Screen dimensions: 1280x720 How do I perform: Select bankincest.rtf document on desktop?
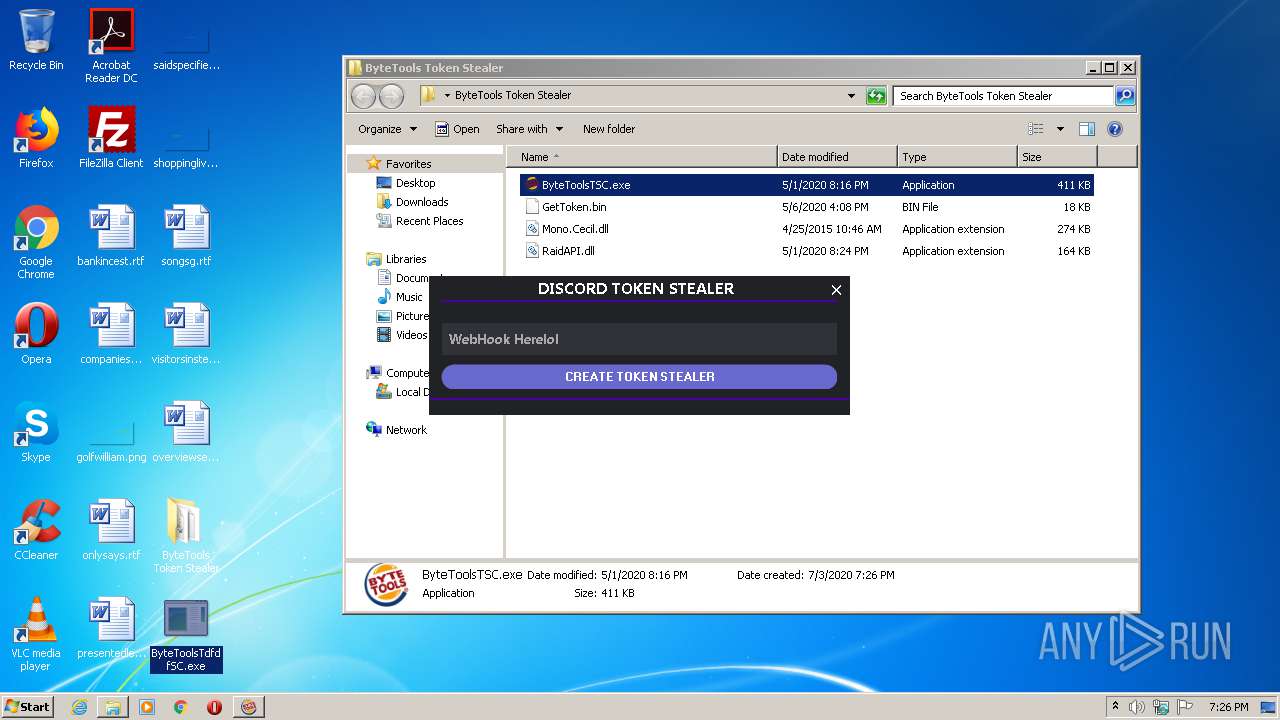[111, 236]
